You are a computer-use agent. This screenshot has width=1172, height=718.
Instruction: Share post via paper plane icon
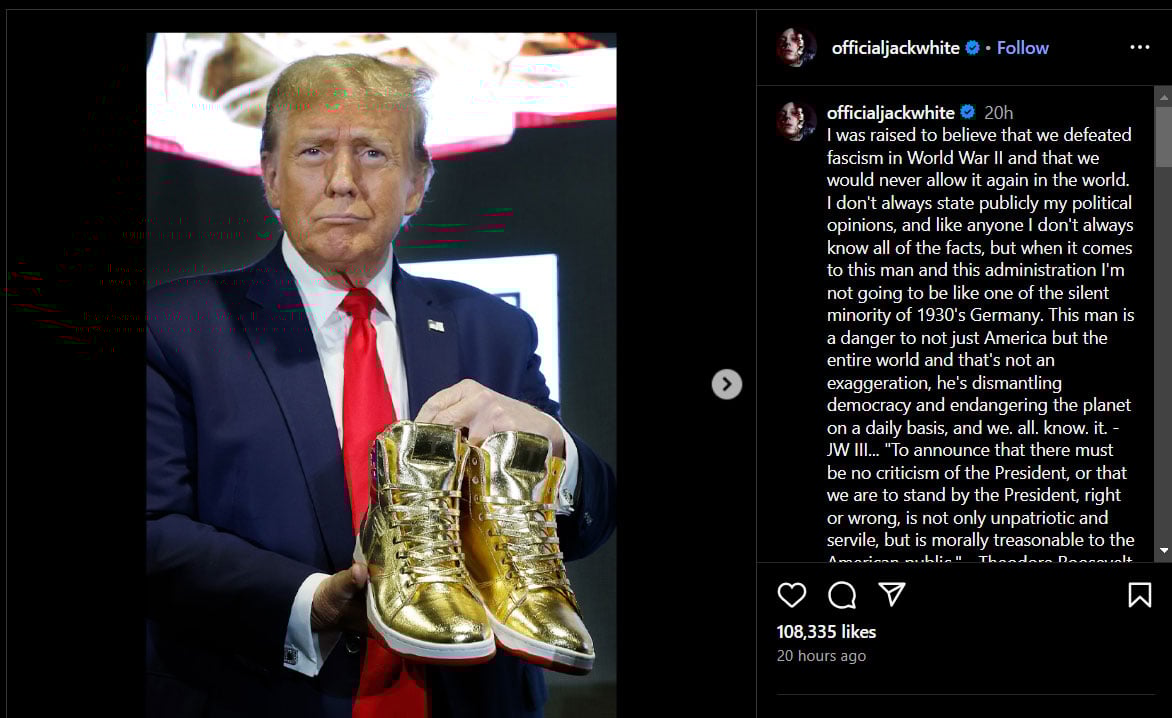[x=892, y=594]
